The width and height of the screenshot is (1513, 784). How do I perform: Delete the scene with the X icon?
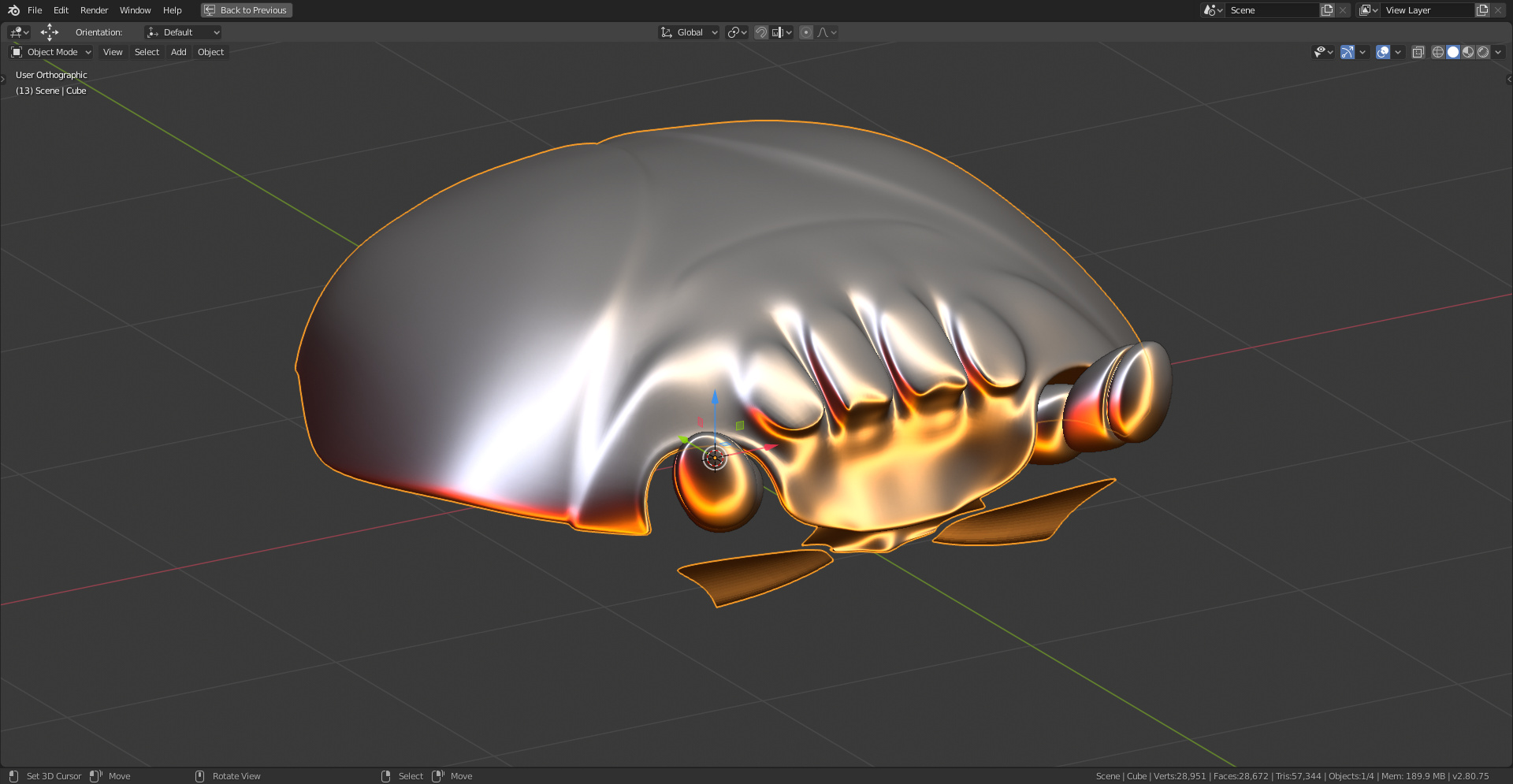coord(1343,10)
